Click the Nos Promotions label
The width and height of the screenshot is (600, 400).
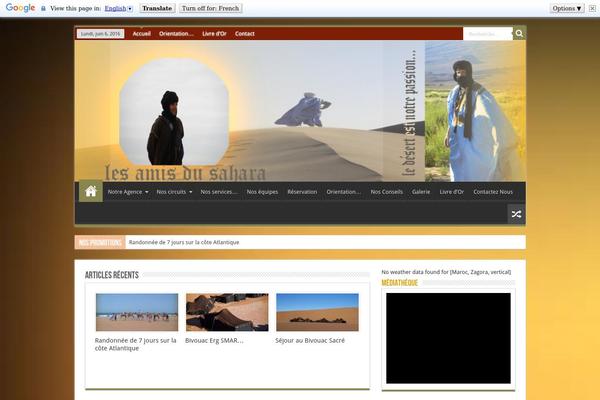tap(100, 242)
